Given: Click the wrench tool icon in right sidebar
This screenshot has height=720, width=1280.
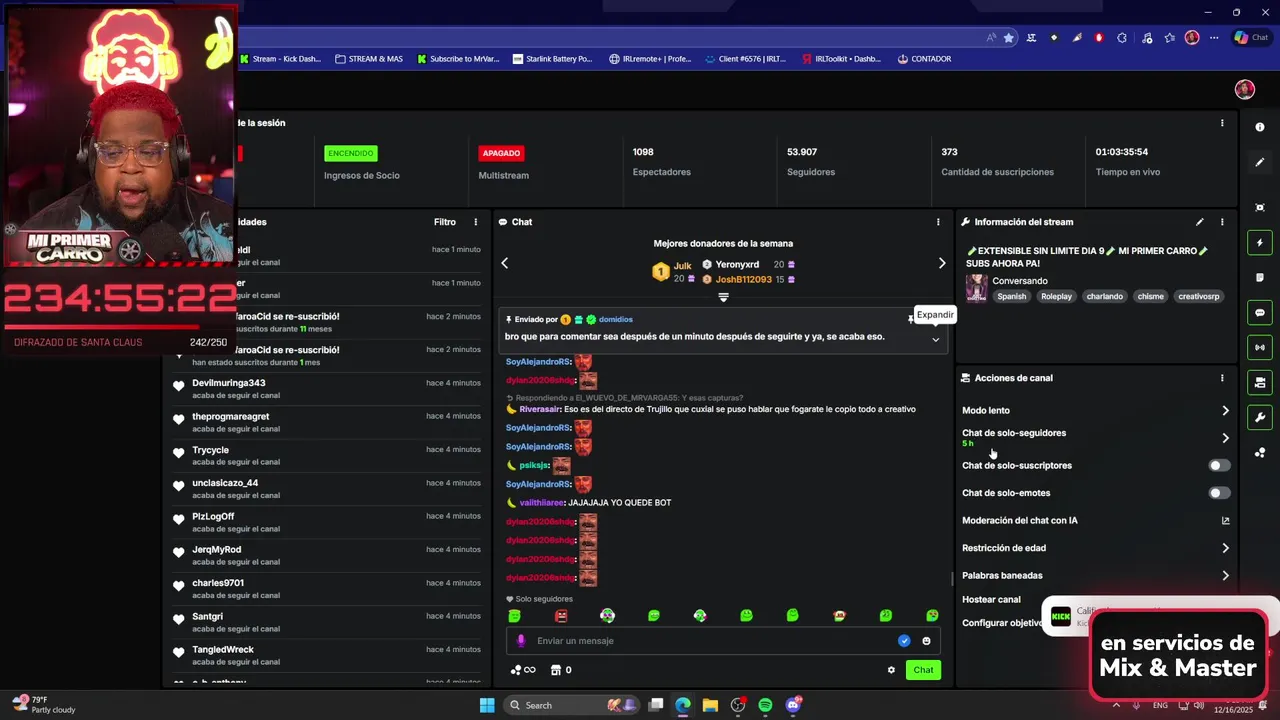Looking at the screenshot, I should click(x=1260, y=418).
